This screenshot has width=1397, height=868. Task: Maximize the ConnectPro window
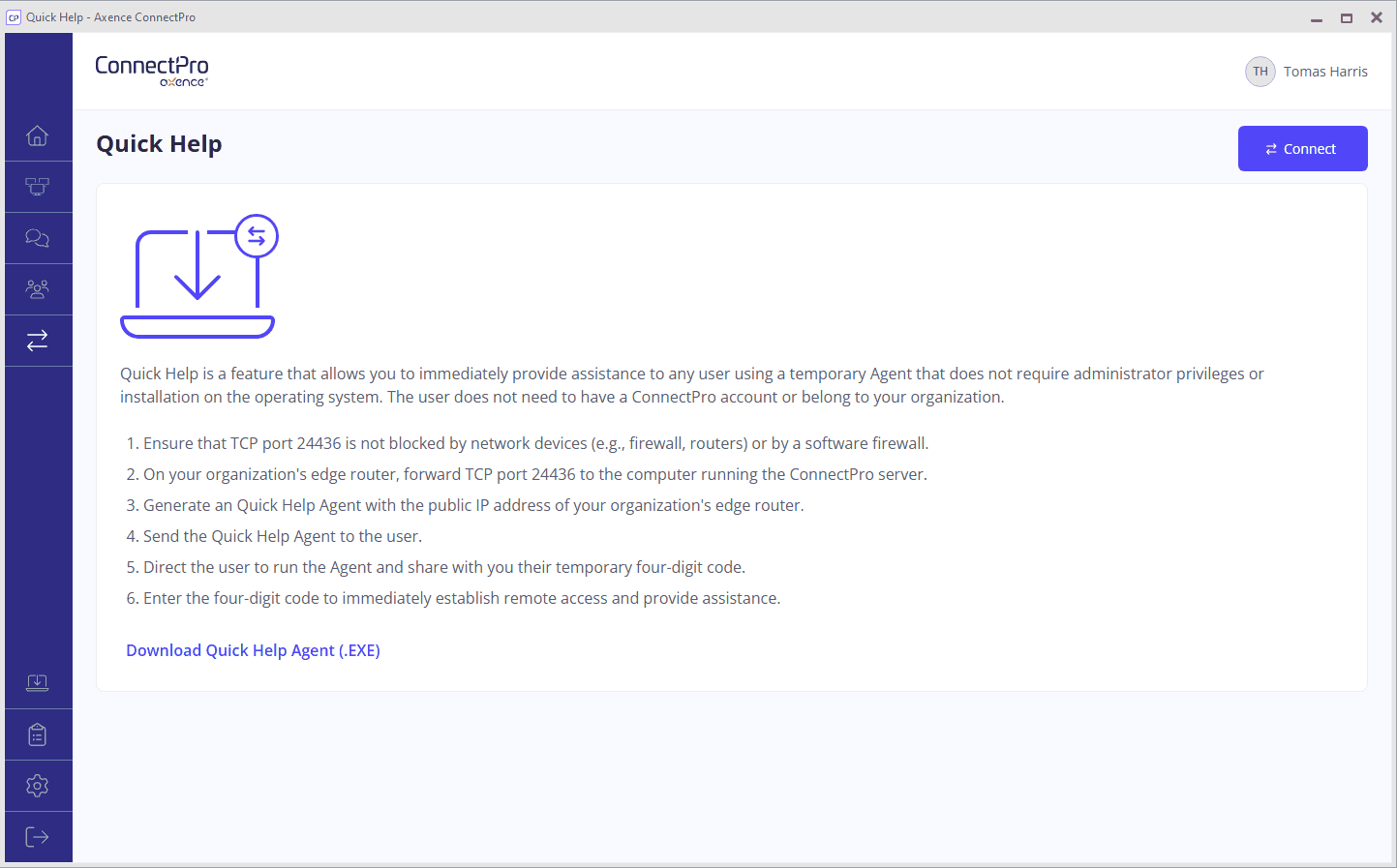pyautogui.click(x=1347, y=18)
